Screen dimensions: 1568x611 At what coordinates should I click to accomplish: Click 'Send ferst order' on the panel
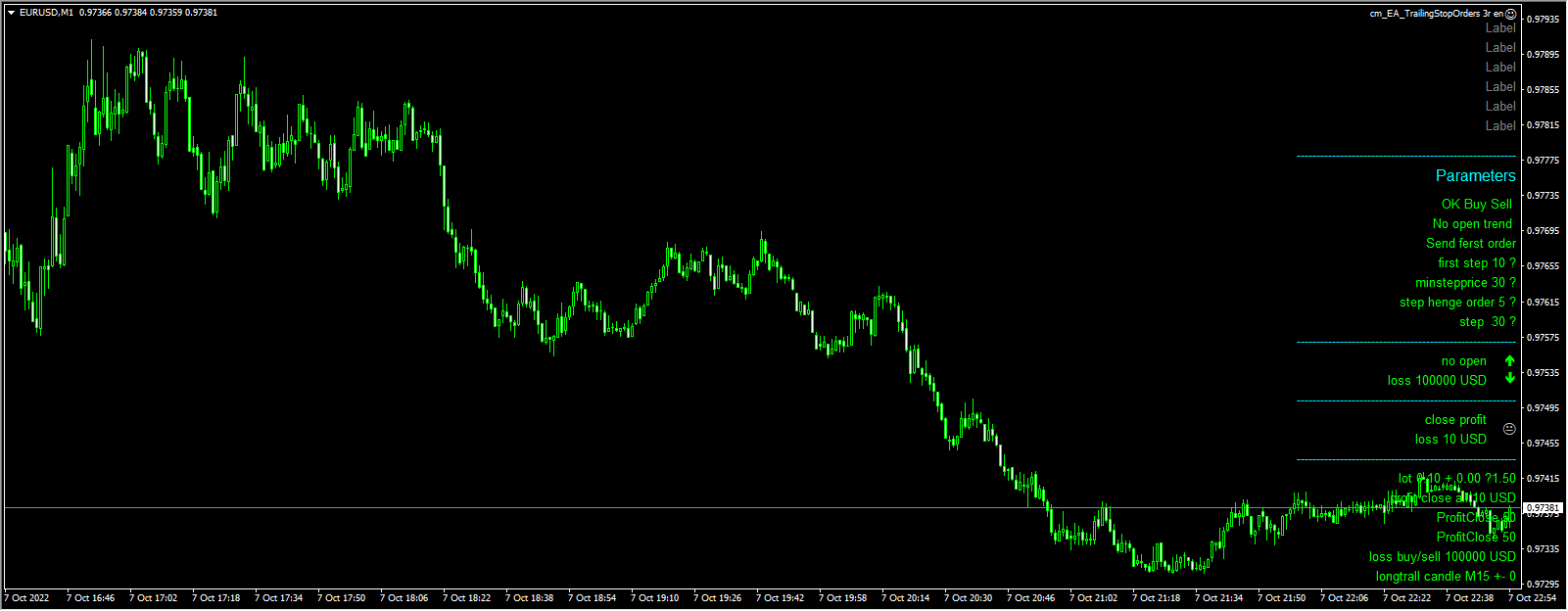point(1470,244)
